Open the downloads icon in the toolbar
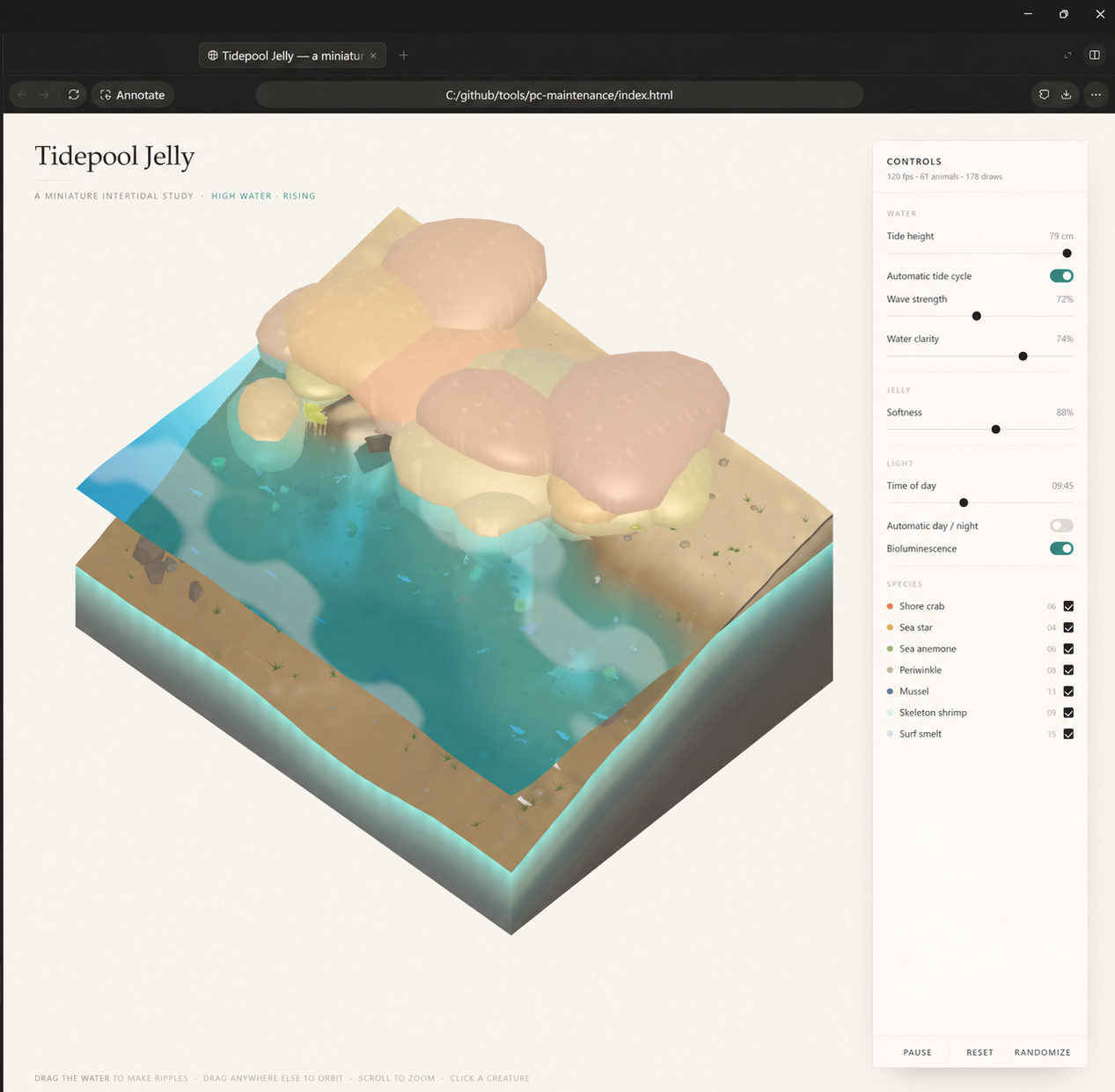Image resolution: width=1115 pixels, height=1092 pixels. click(x=1066, y=95)
